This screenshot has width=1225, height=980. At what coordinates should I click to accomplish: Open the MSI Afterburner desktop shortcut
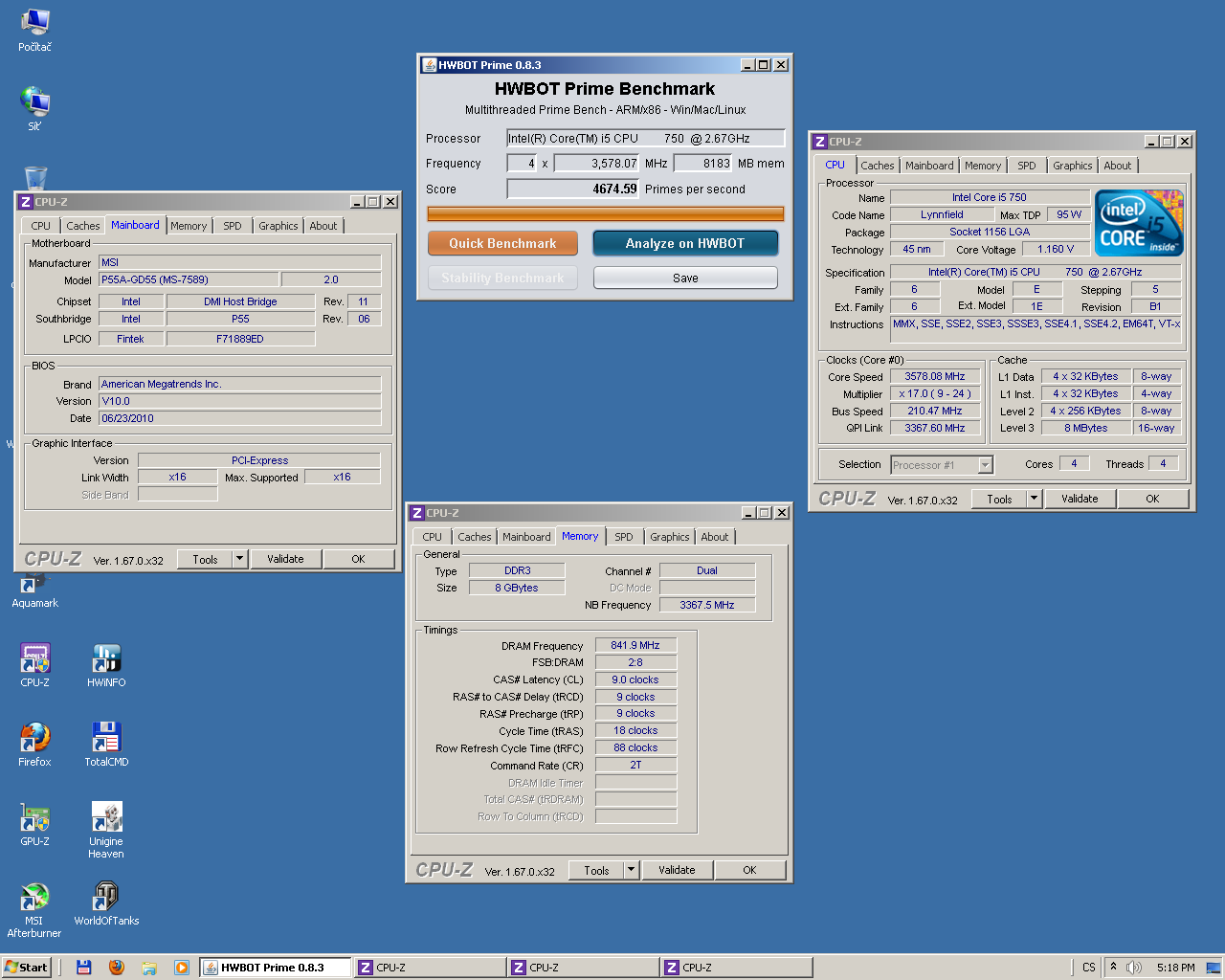click(34, 910)
